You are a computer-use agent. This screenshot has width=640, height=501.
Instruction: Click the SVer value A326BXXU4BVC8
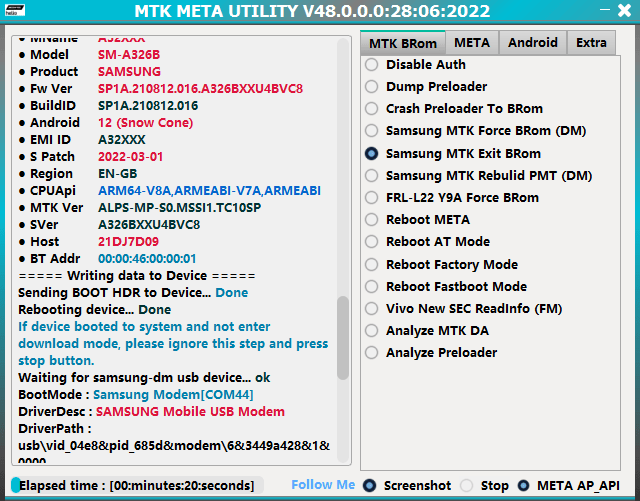pyautogui.click(x=149, y=225)
